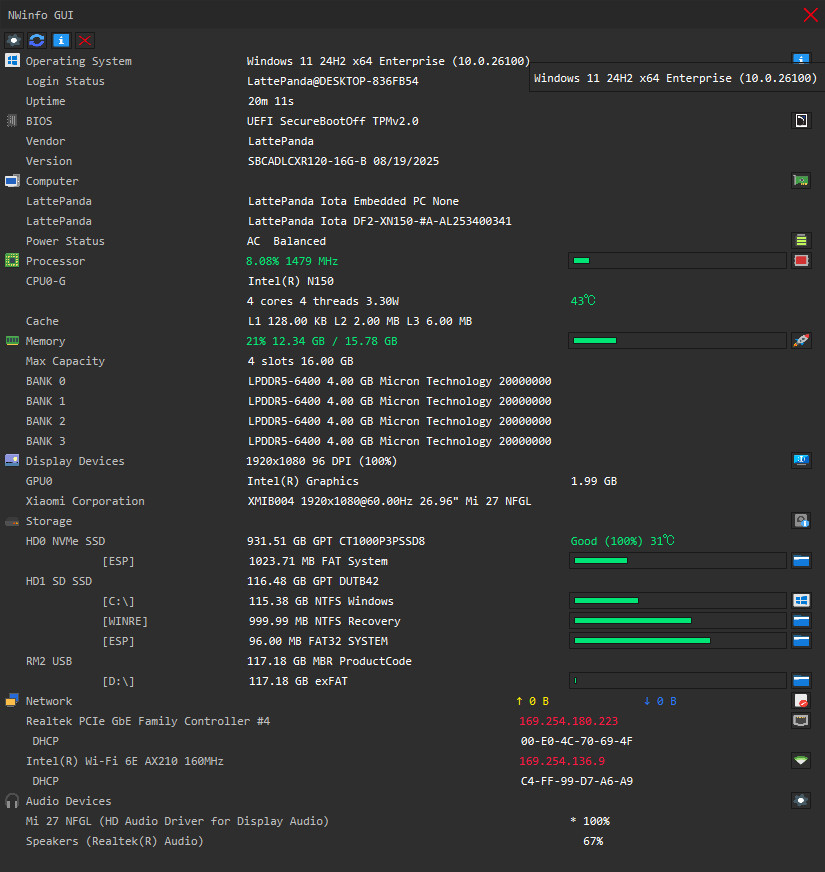Click the folder icon for WINRE partition
Screen dimensions: 825x872
pyautogui.click(x=801, y=621)
